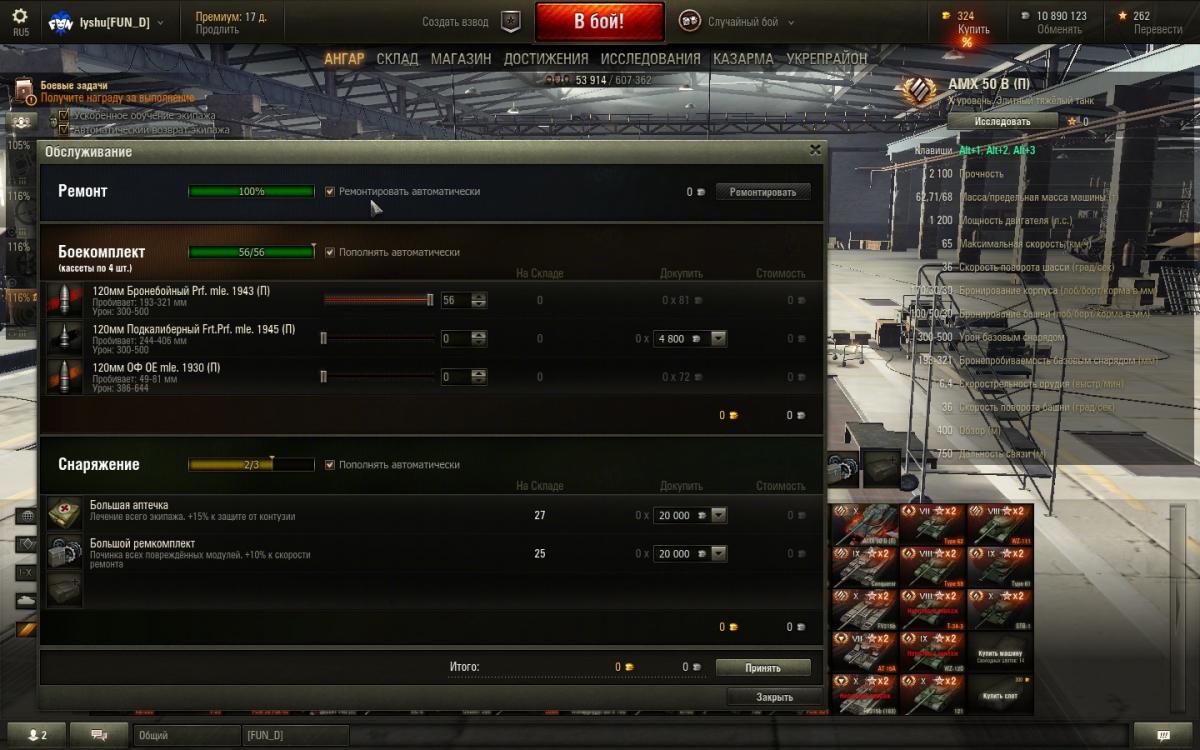Screen dimensions: 1200x750
Task: Click the platoon creation badge icon
Action: 510,21
